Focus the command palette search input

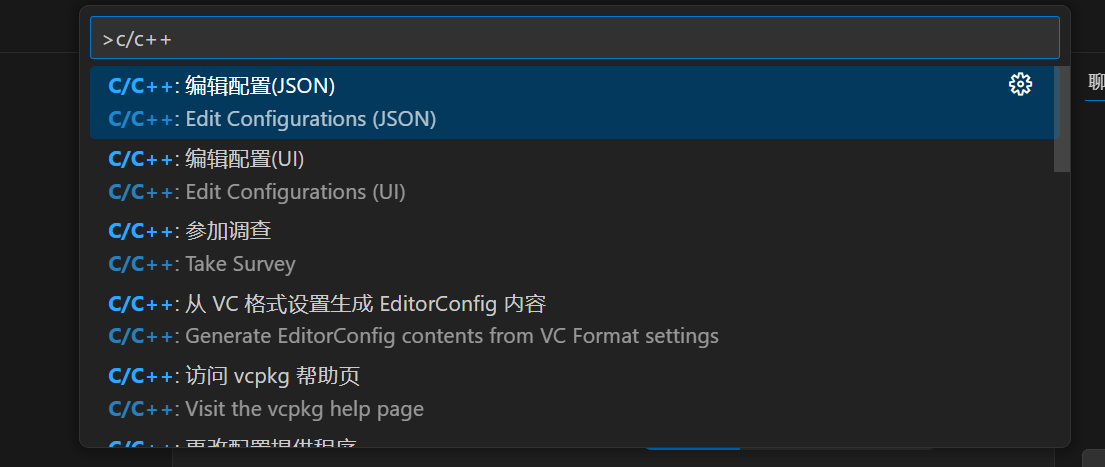click(600, 38)
